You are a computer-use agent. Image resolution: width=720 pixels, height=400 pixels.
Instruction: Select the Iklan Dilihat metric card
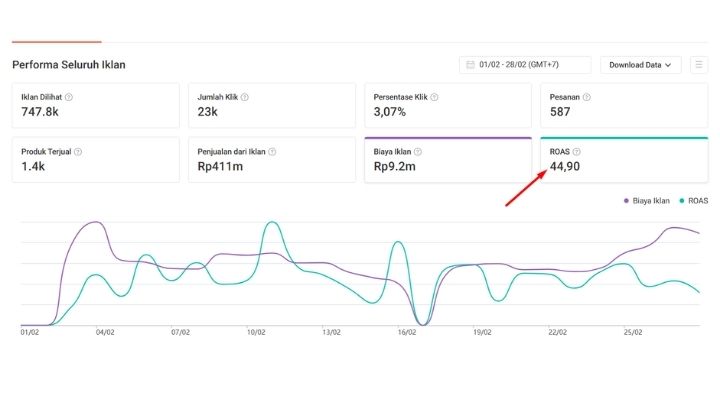coord(96,105)
